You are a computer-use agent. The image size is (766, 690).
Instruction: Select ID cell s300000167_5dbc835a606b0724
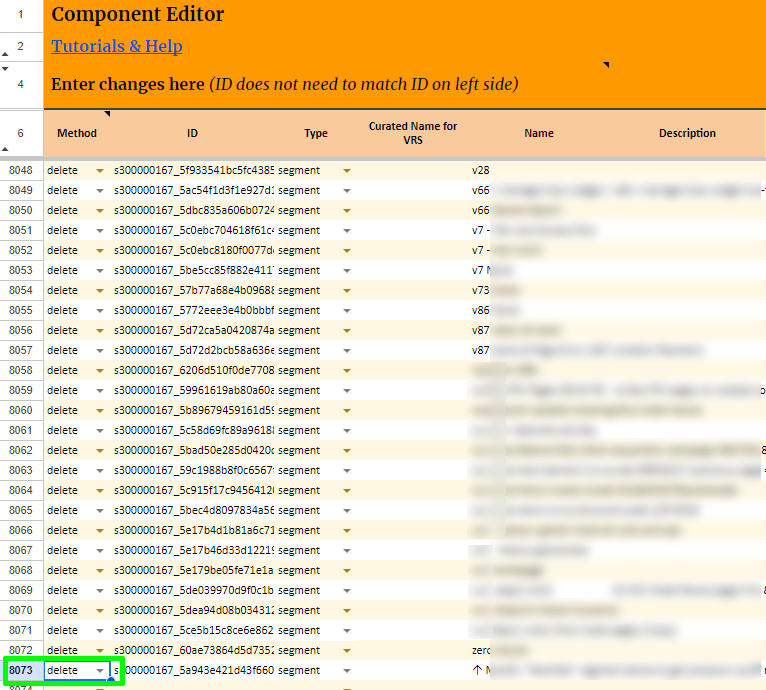193,210
